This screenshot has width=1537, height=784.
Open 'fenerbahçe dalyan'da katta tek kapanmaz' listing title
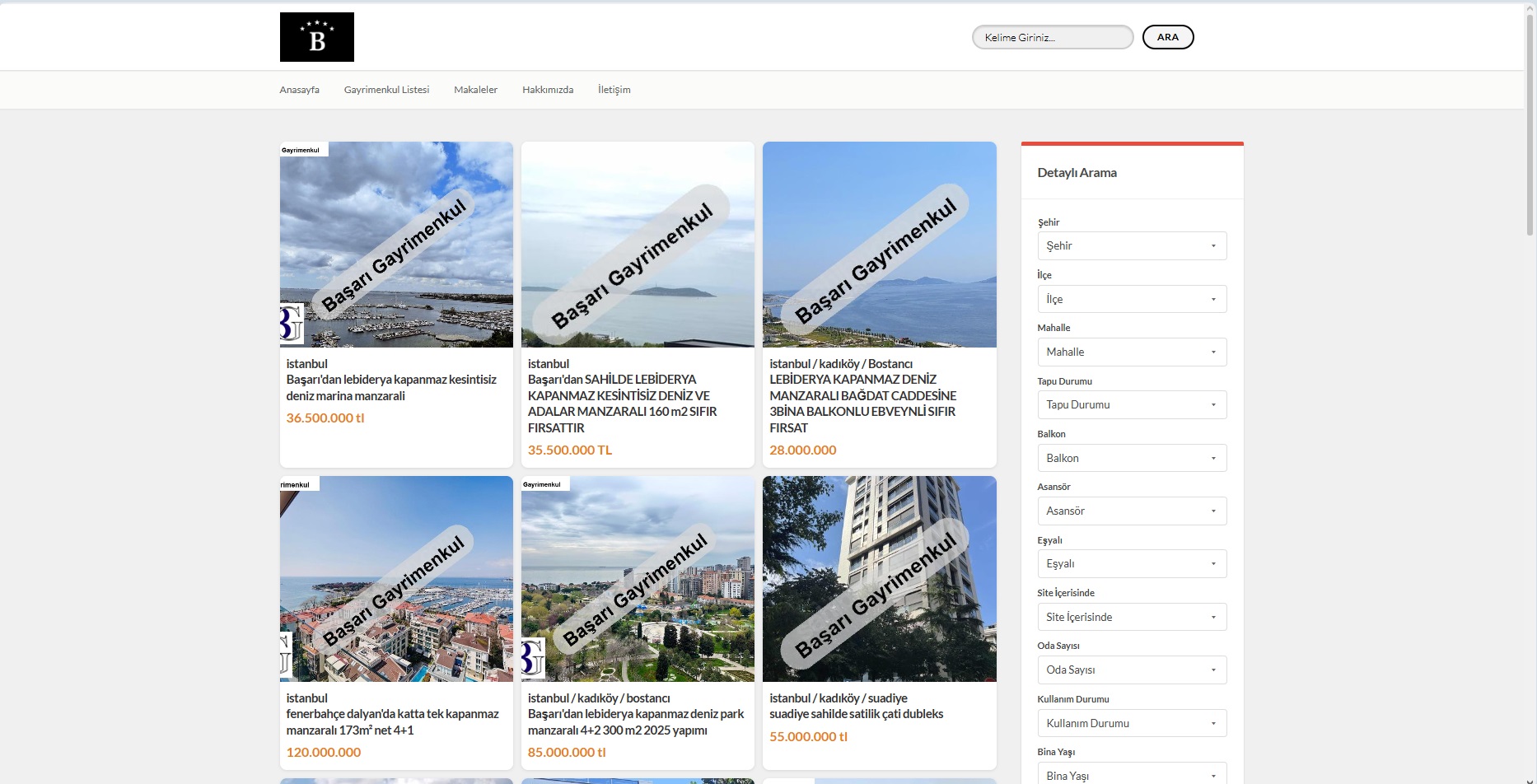click(392, 722)
